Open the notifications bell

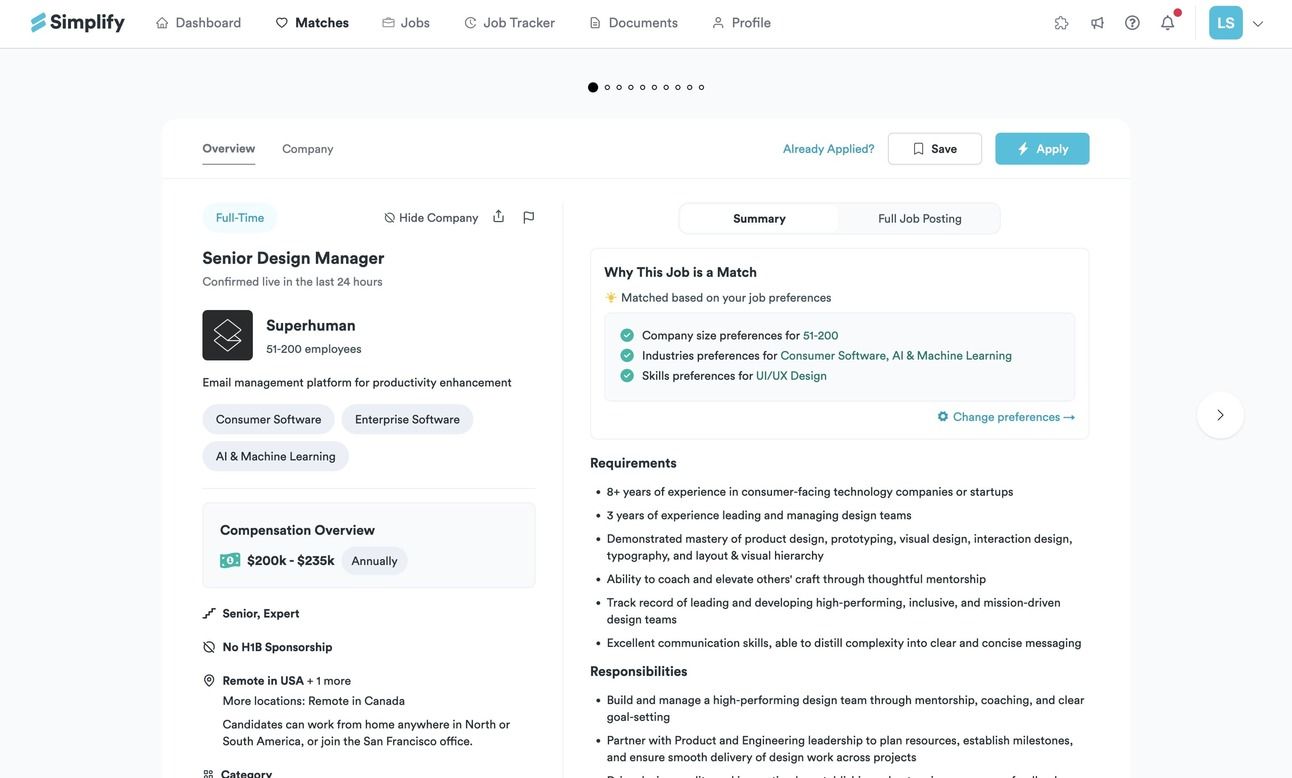tap(1168, 22)
